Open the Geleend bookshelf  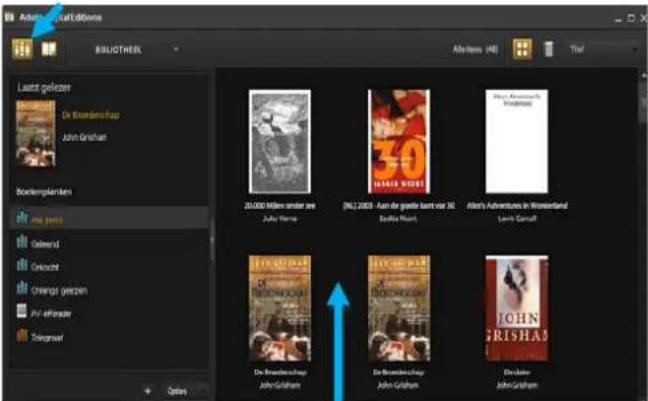[109, 243]
